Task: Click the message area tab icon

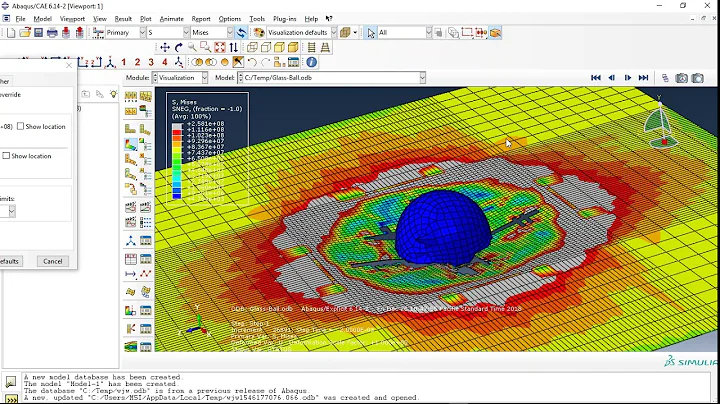Action: point(11,381)
